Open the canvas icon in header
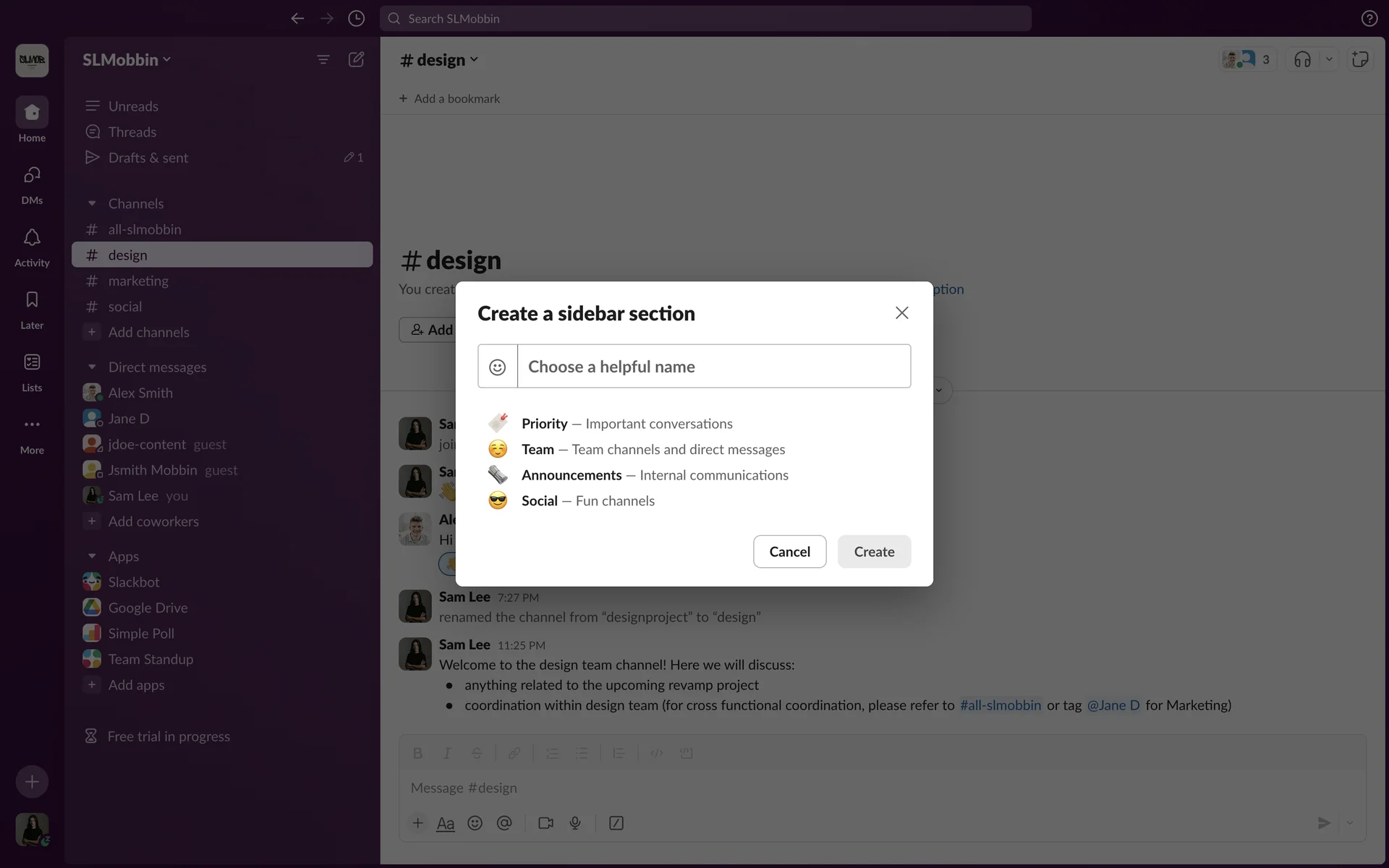The width and height of the screenshot is (1389, 868). click(1360, 59)
